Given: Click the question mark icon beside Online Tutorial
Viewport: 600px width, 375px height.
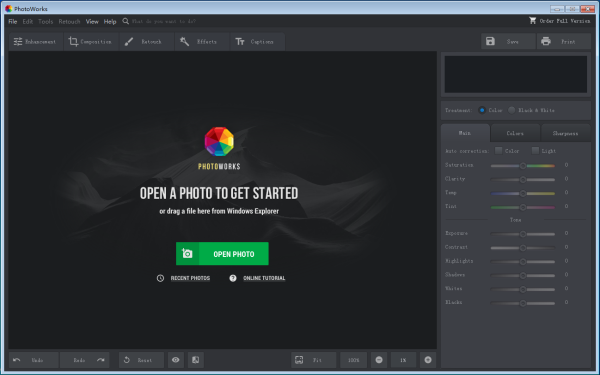Looking at the screenshot, I should click(233, 278).
